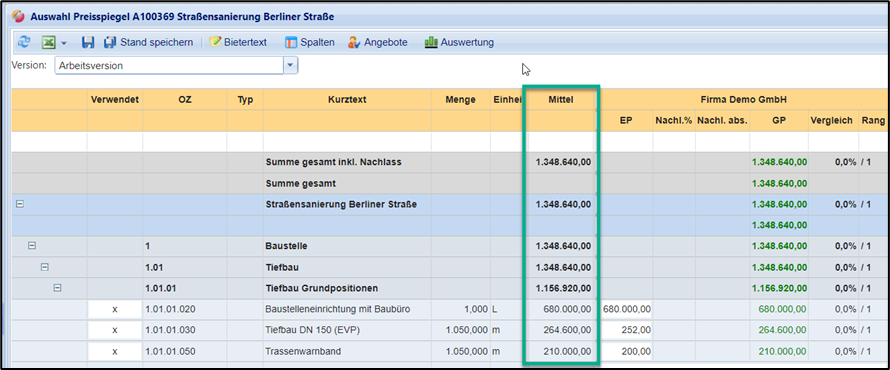Open the Bietertext editor
Viewport: 890px width, 370px height.
238,42
